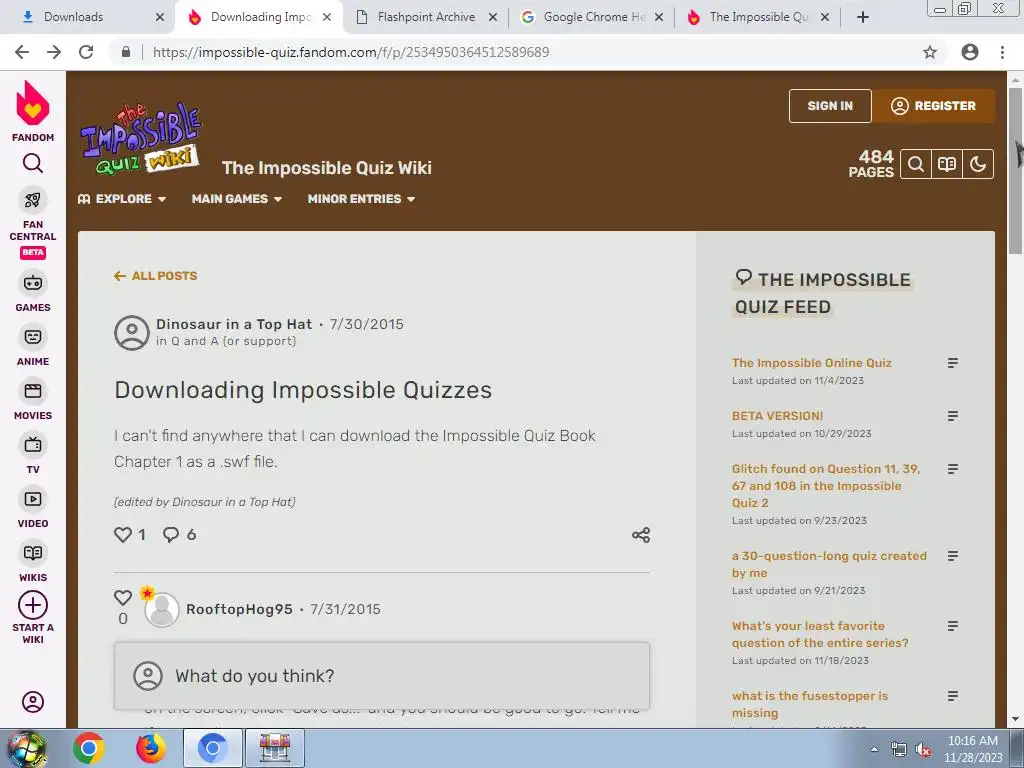
Task: Click the page vertical scrollbar thumb
Action: point(1016,170)
